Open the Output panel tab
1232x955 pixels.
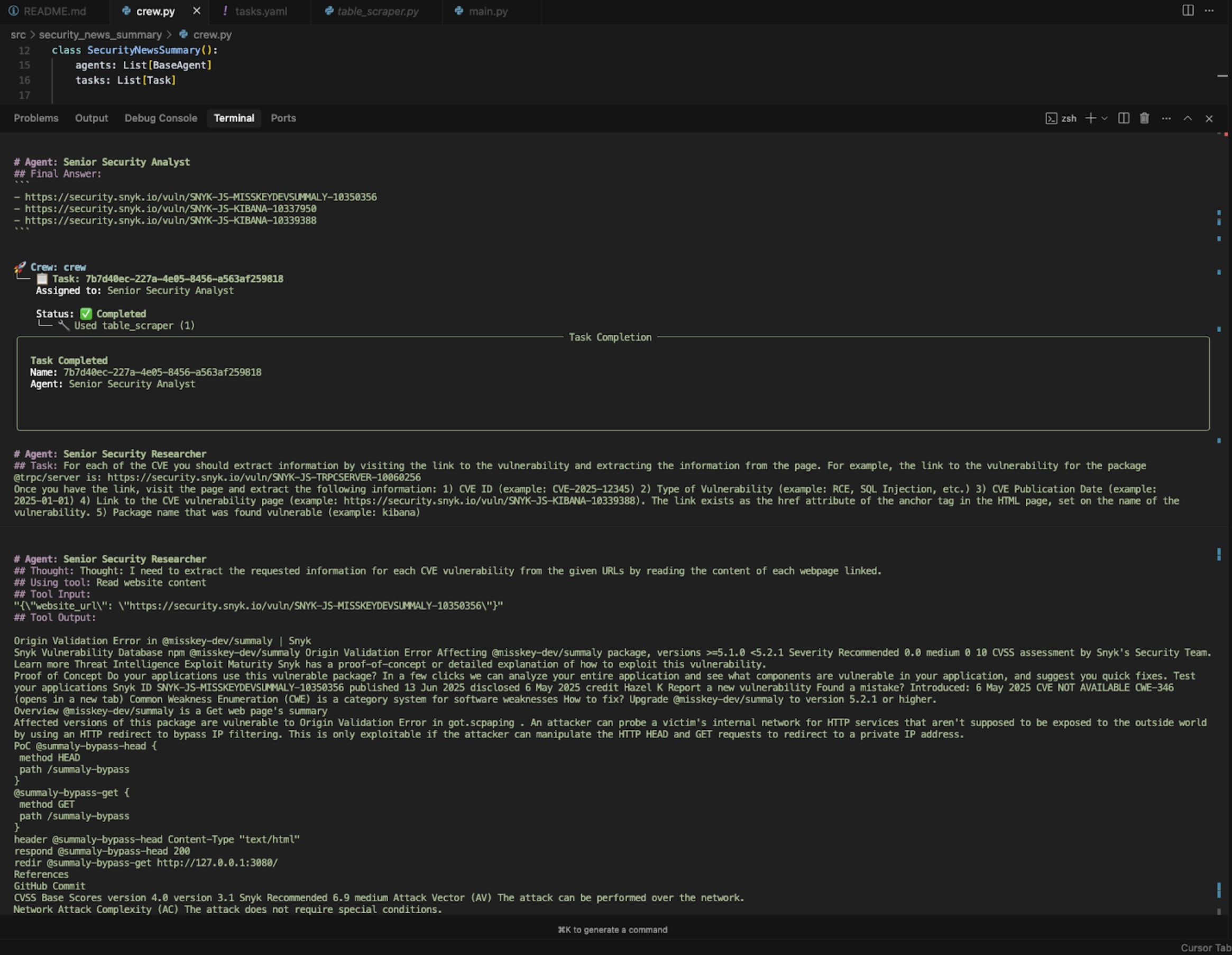tap(91, 118)
